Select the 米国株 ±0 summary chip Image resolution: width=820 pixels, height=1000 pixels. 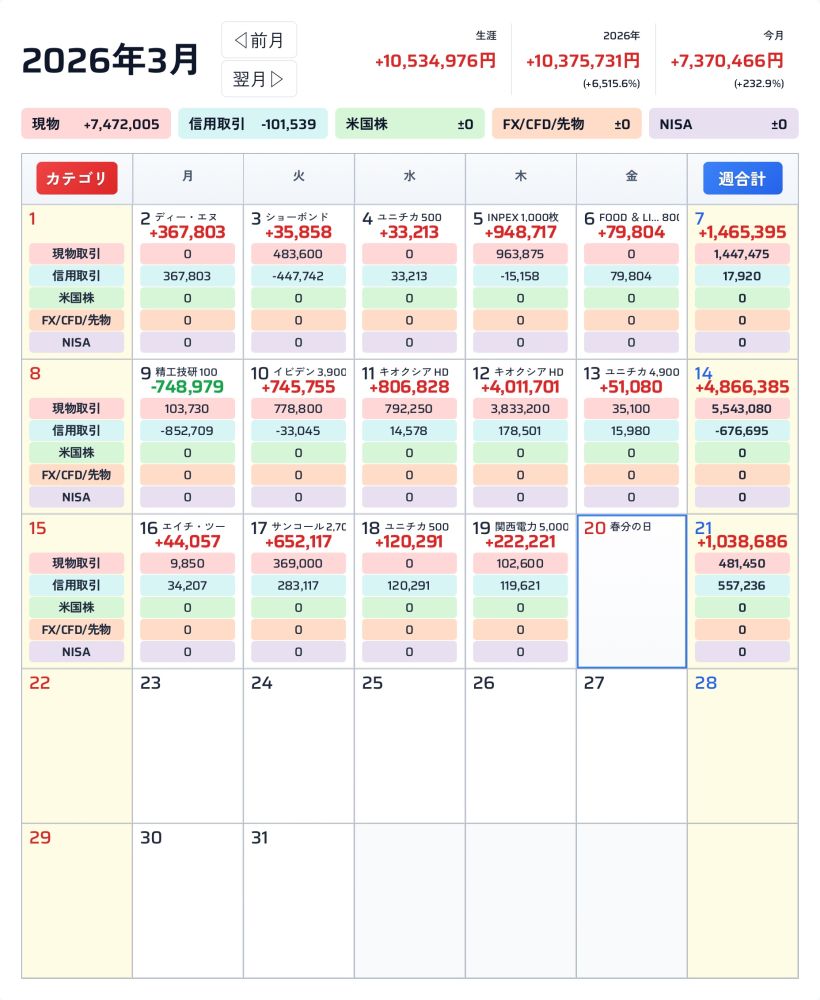point(409,124)
